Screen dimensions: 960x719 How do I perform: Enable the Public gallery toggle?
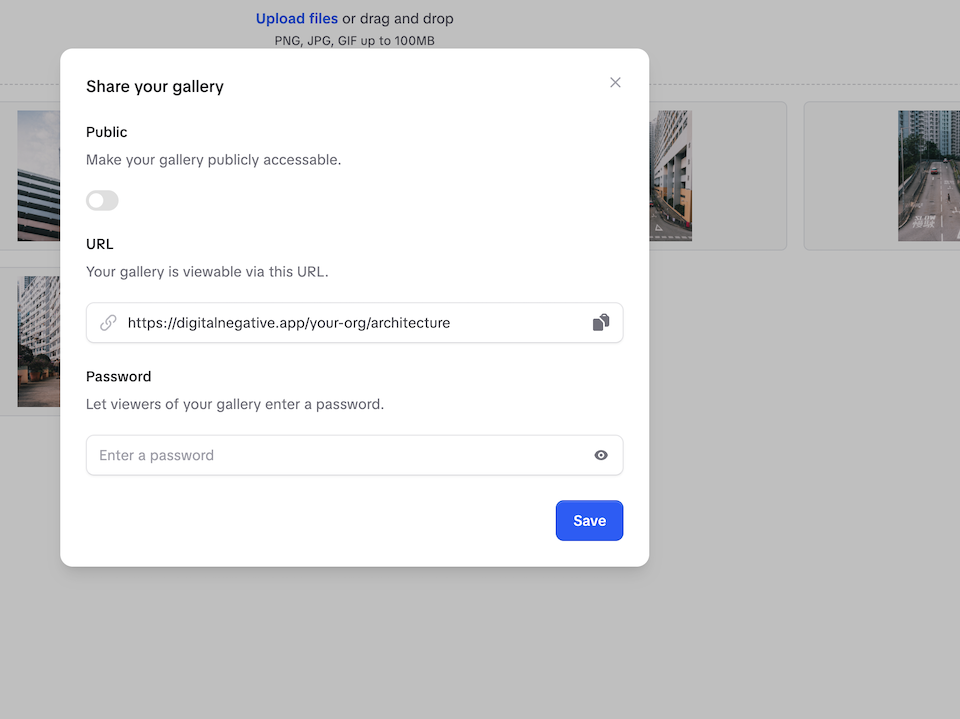[x=102, y=201]
